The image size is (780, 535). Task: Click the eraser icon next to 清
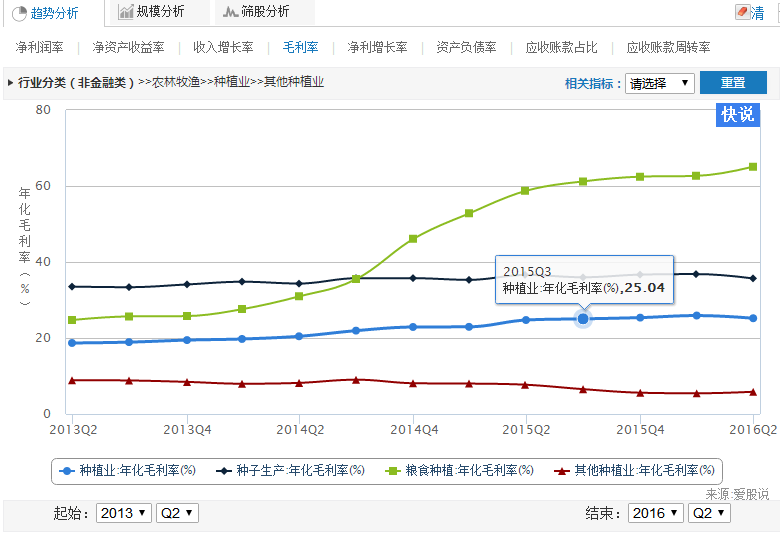coord(742,12)
